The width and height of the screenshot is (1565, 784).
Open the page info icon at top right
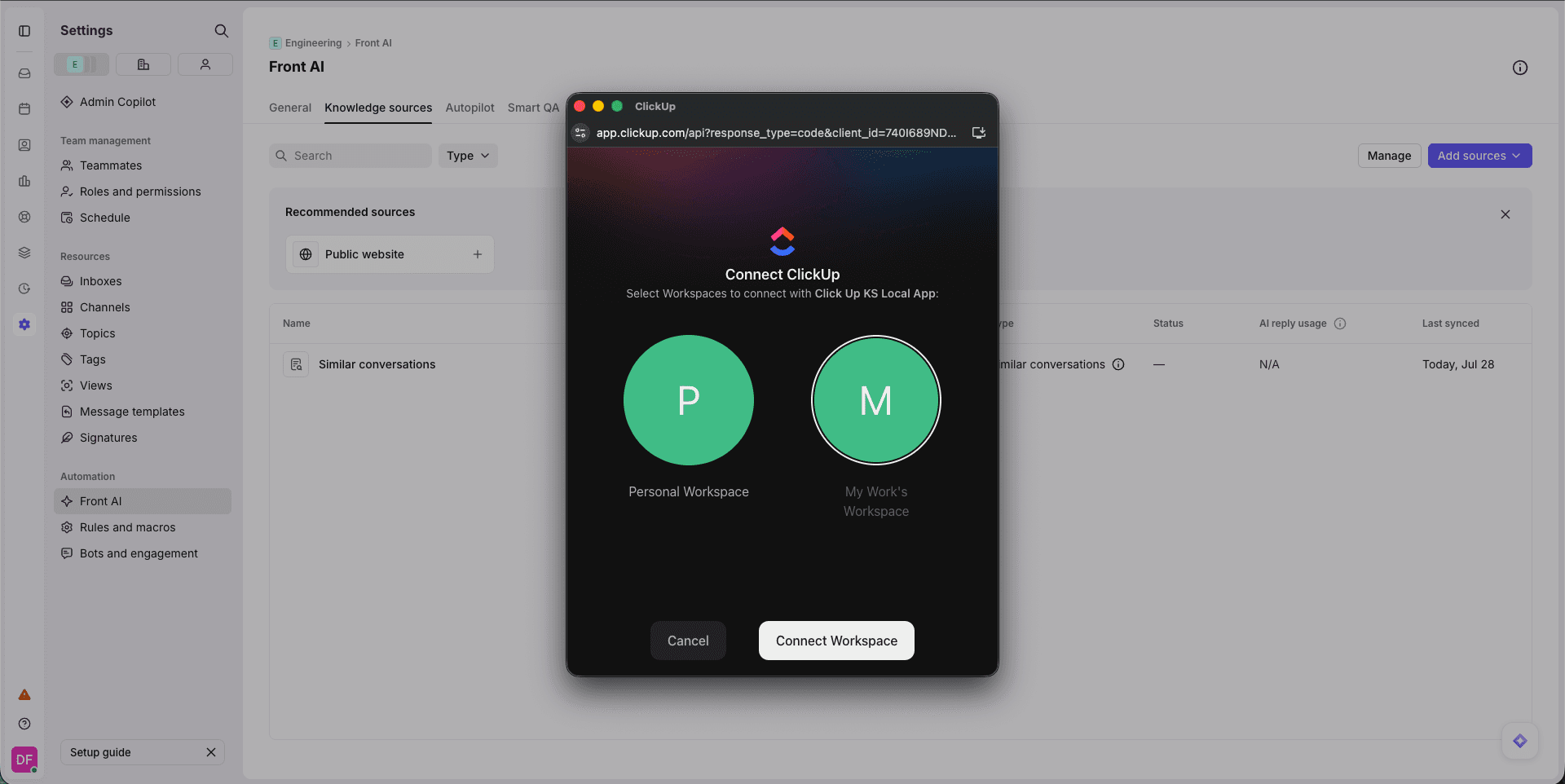click(1520, 68)
